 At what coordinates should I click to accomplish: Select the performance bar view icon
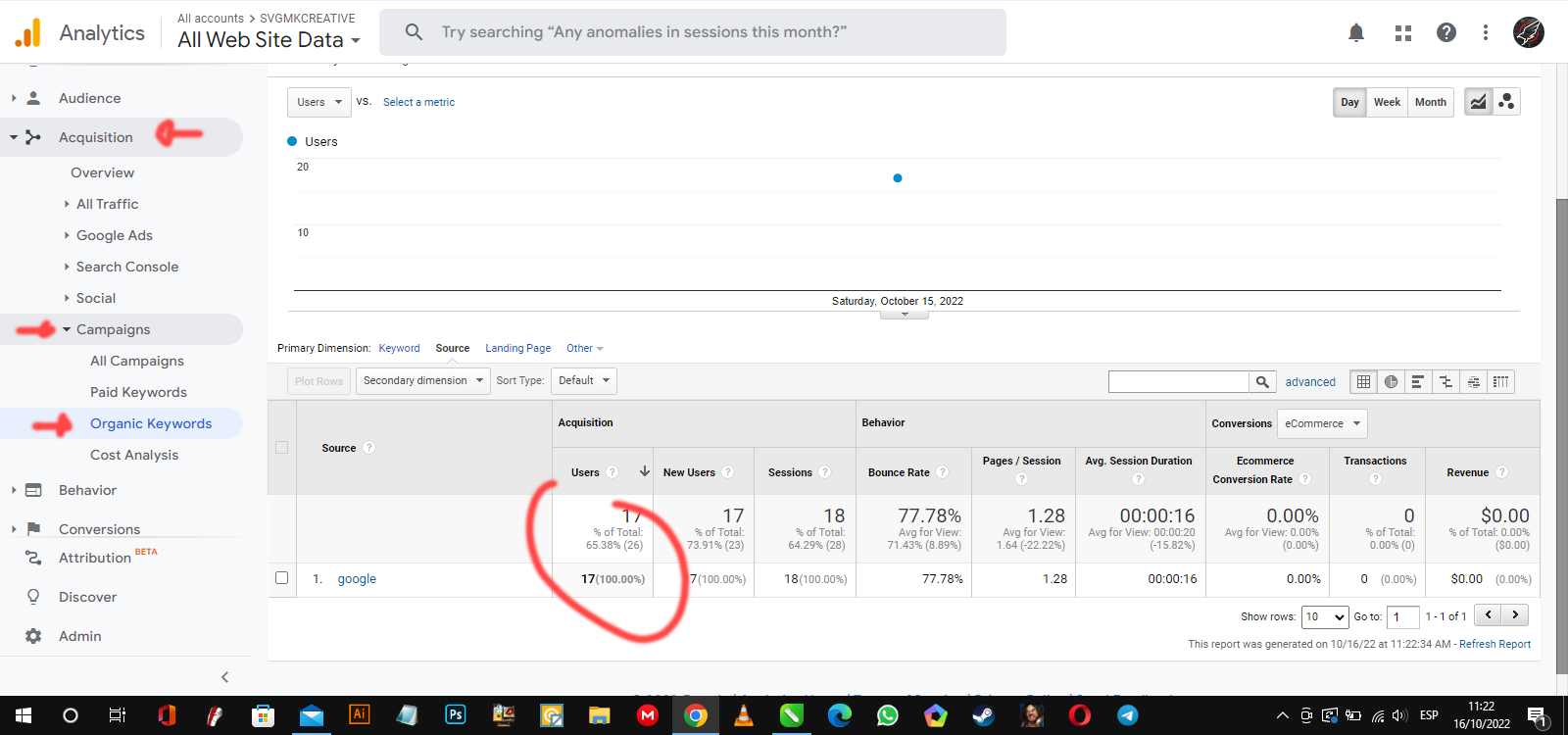[x=1418, y=382]
